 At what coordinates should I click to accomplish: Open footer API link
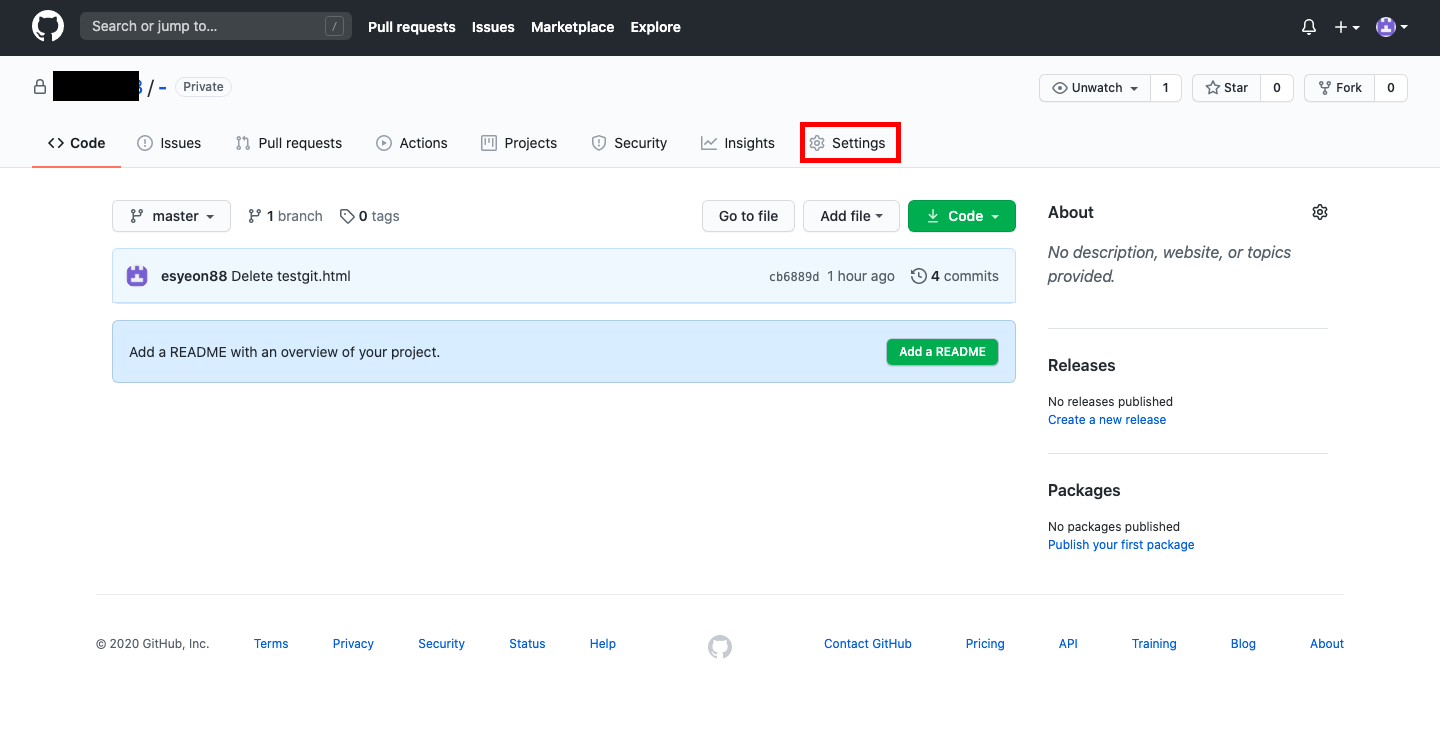[1068, 644]
